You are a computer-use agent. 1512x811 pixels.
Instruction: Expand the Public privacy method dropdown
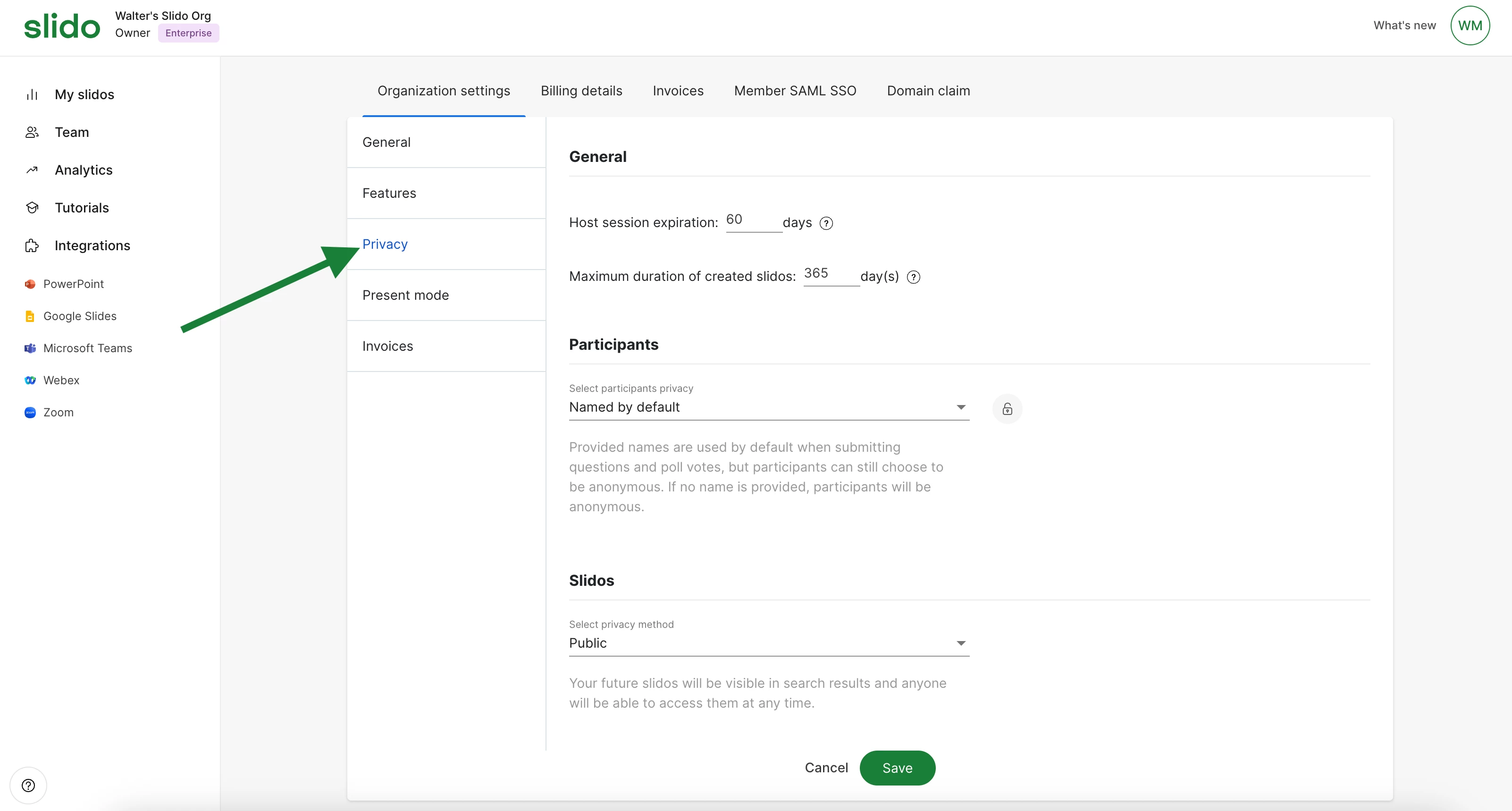coord(768,643)
